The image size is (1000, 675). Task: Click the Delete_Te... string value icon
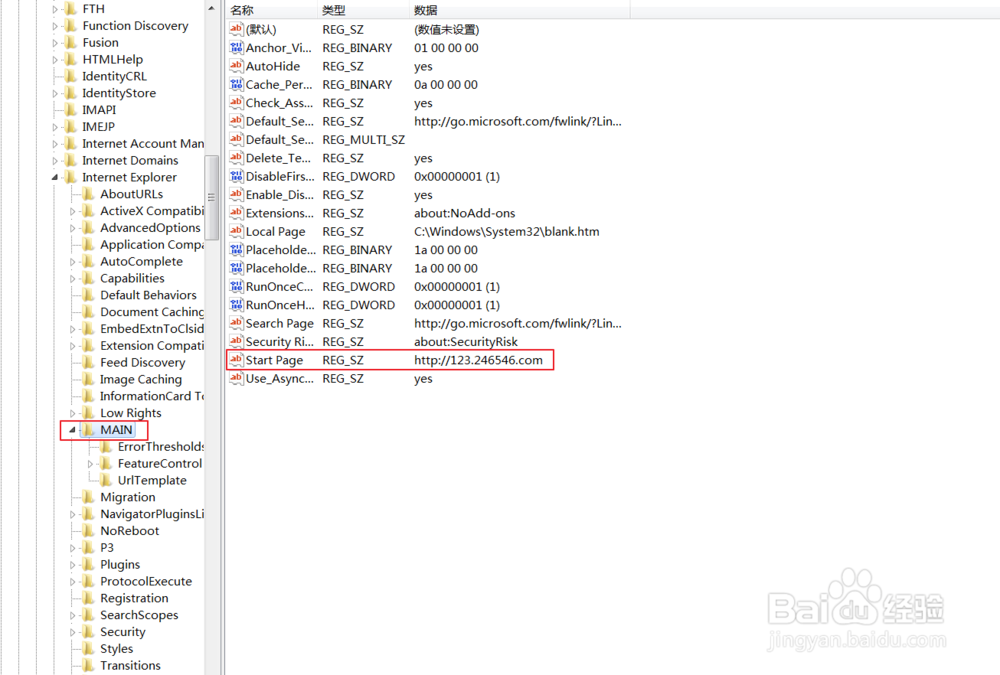pos(236,158)
